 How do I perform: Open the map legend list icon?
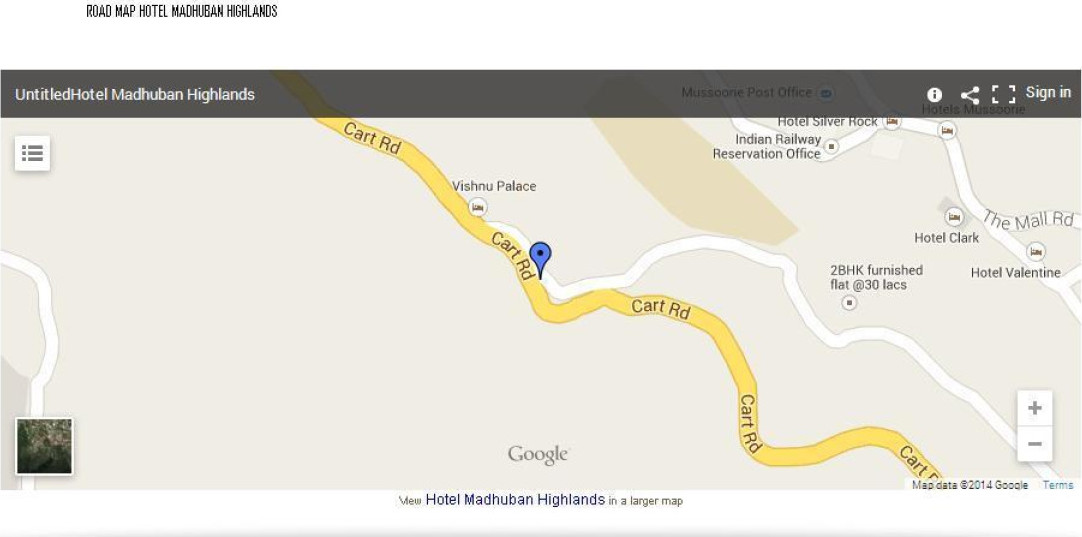pyautogui.click(x=32, y=153)
